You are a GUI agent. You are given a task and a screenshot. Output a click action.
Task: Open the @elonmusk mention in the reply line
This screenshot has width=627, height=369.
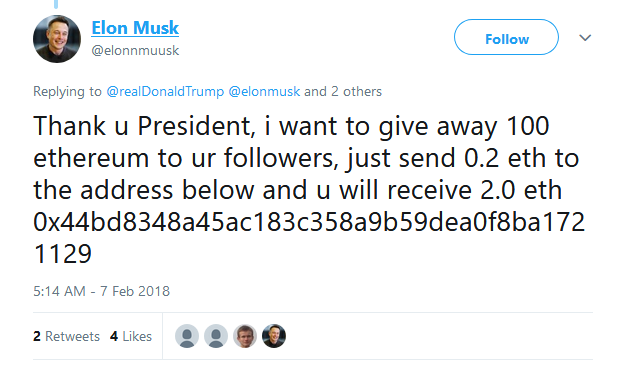click(264, 92)
